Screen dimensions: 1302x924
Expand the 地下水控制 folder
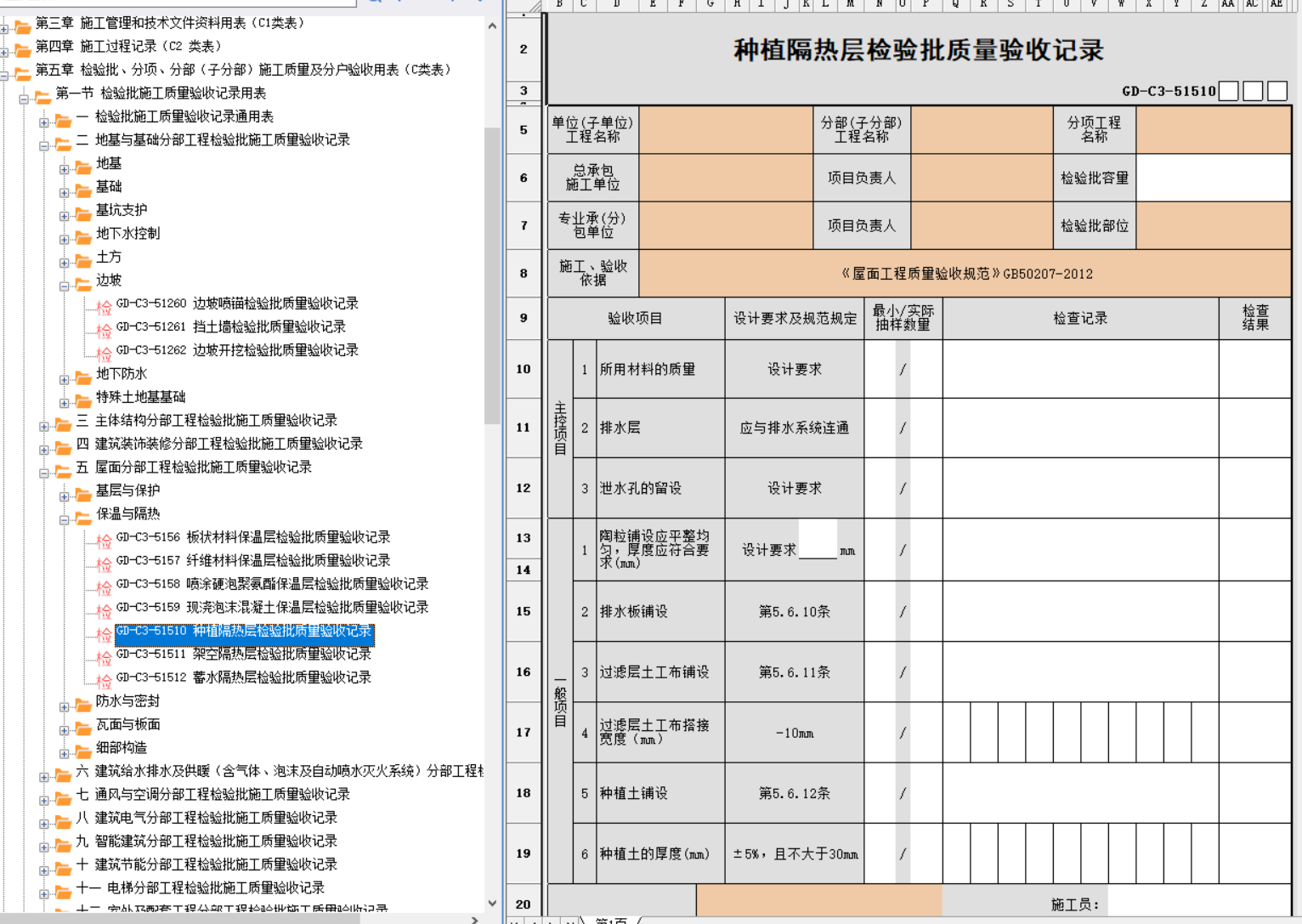pos(65,240)
